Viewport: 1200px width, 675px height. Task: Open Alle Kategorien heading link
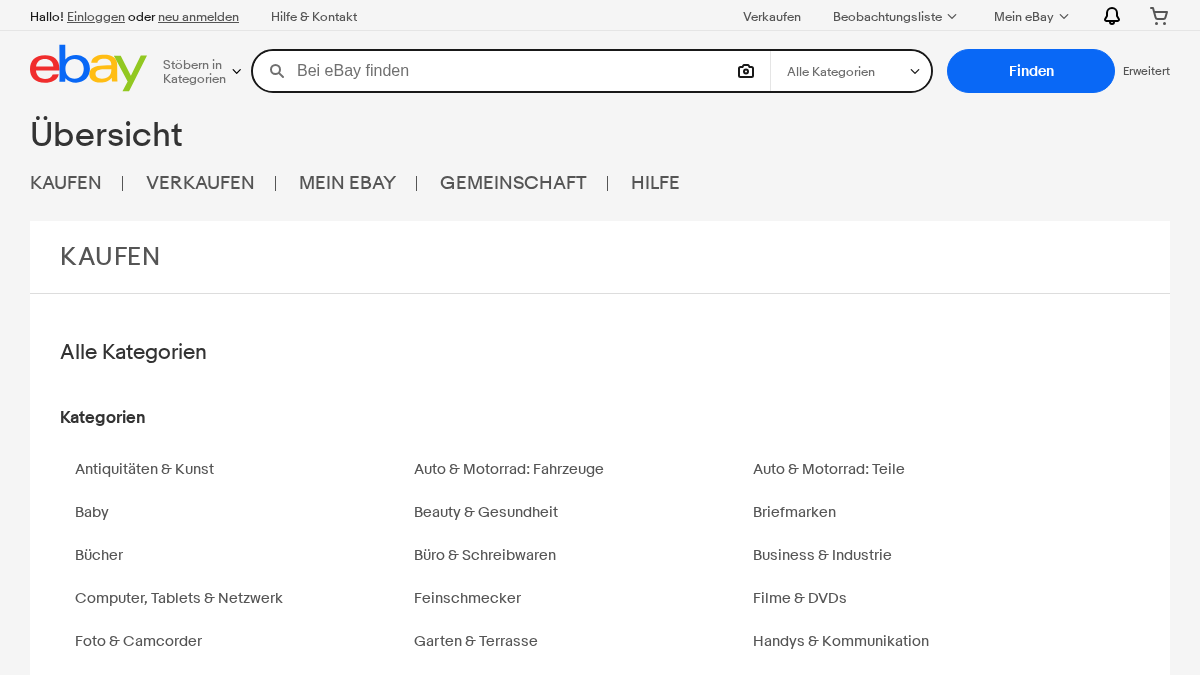pos(133,352)
